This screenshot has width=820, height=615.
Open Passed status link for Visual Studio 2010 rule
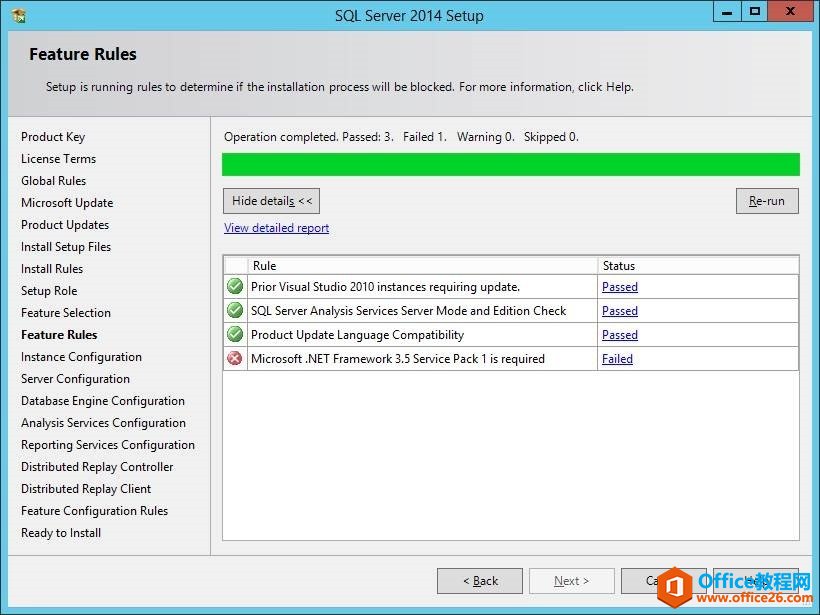click(620, 287)
